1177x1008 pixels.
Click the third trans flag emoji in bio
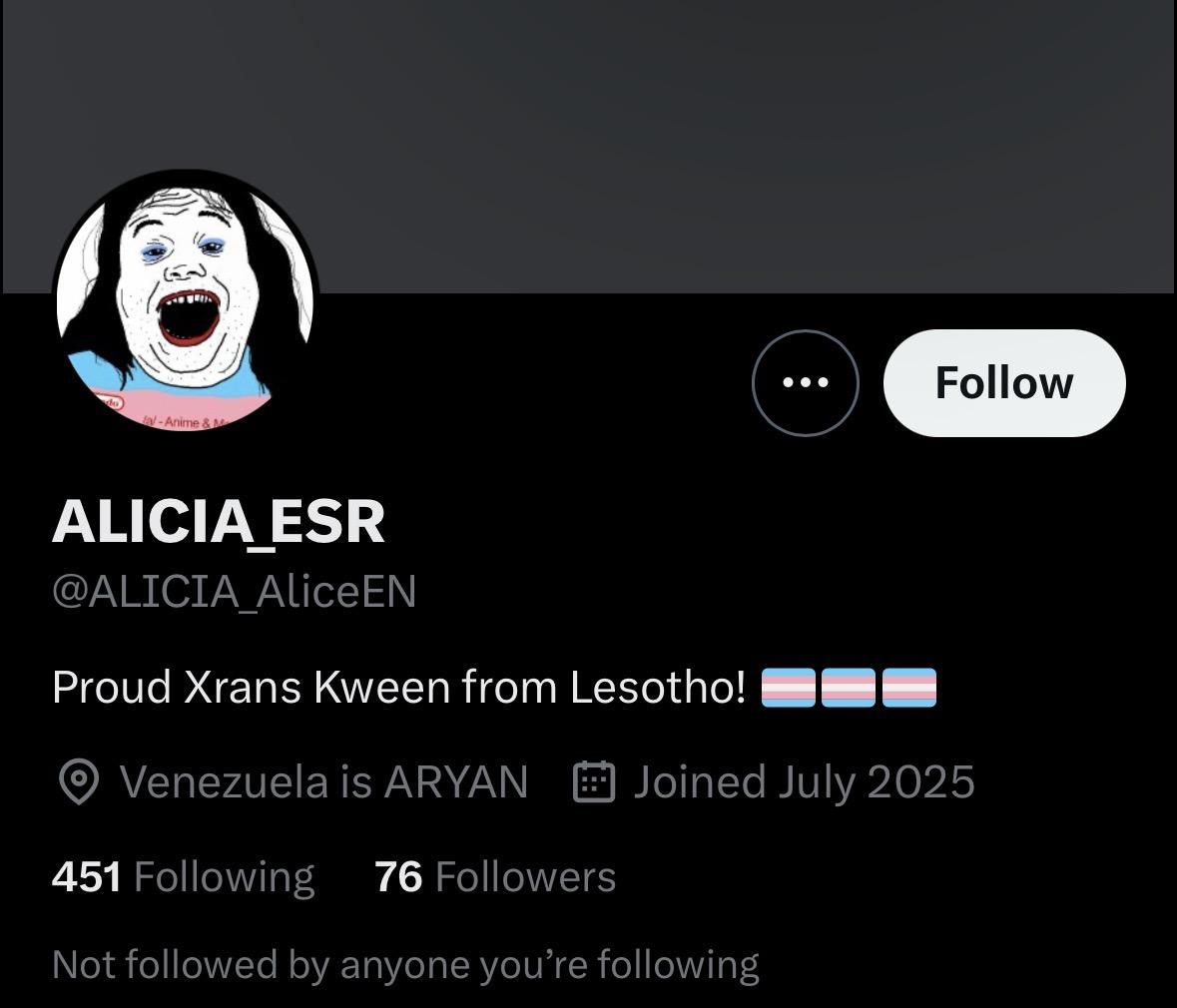click(x=909, y=688)
